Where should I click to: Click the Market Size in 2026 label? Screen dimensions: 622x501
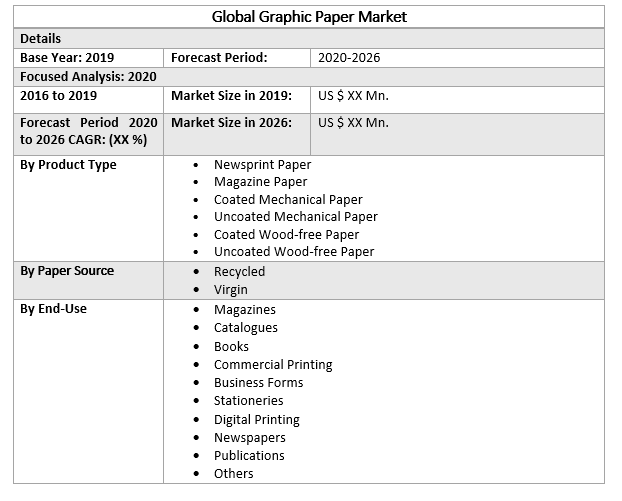(x=231, y=123)
